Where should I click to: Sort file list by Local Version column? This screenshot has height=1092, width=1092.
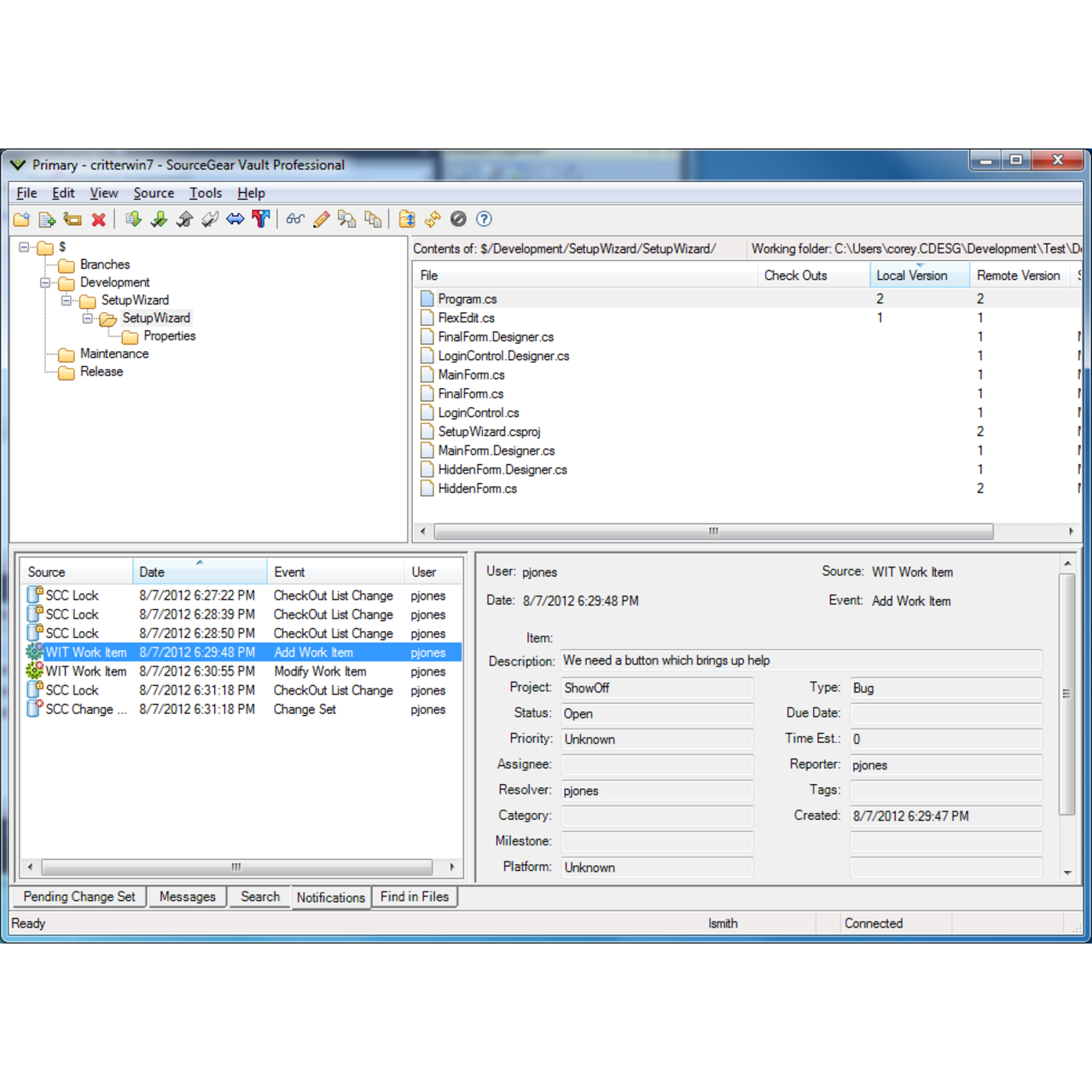(911, 276)
